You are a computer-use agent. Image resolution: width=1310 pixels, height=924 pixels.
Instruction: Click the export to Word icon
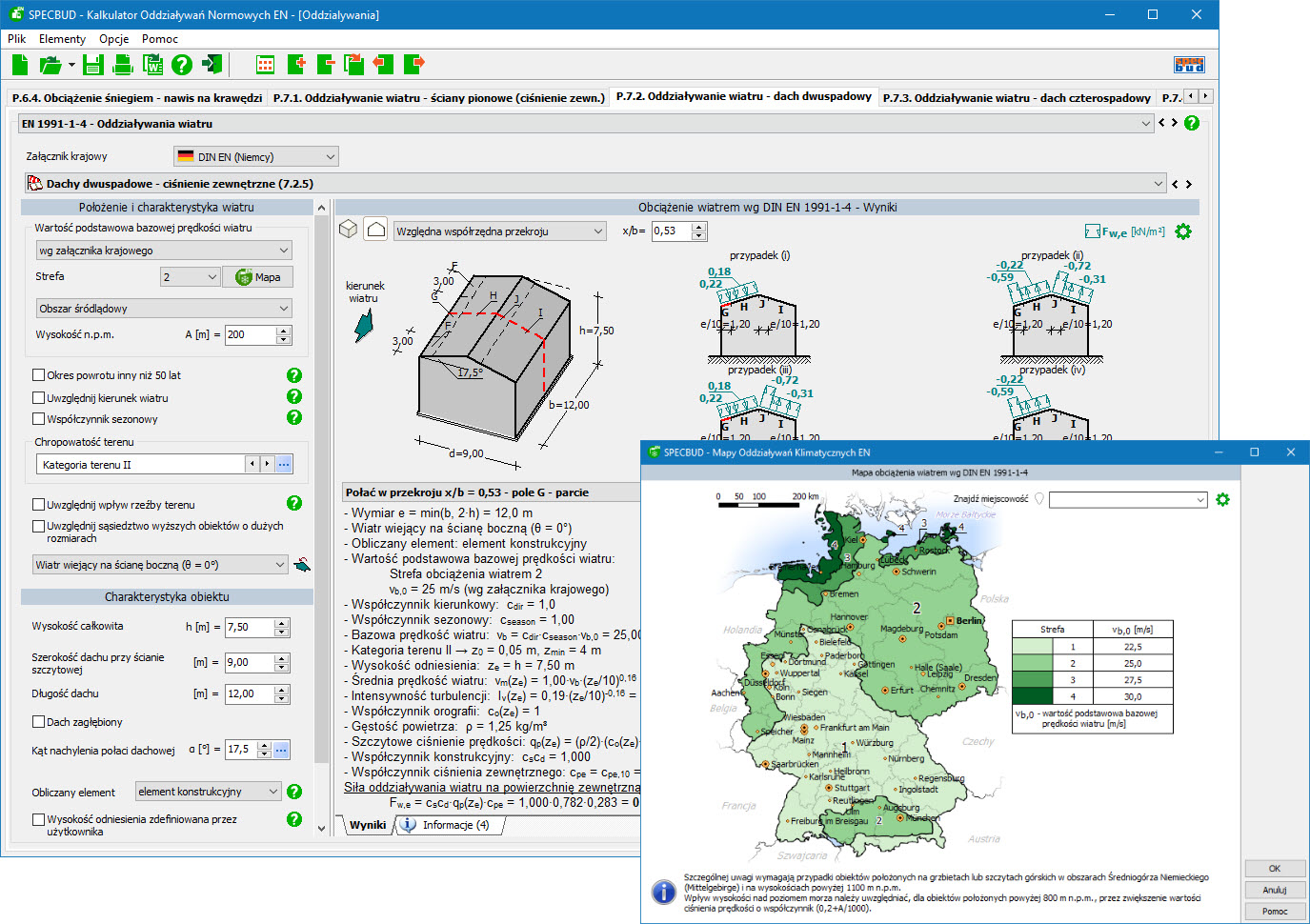click(152, 65)
